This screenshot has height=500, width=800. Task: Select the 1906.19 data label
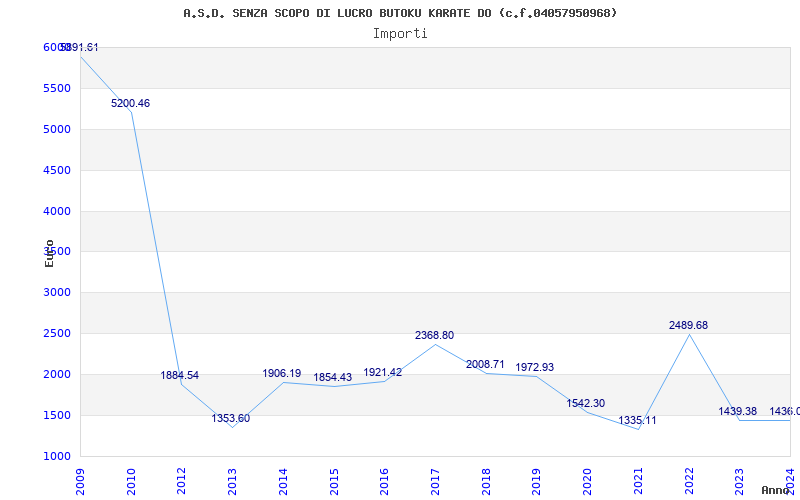point(282,373)
